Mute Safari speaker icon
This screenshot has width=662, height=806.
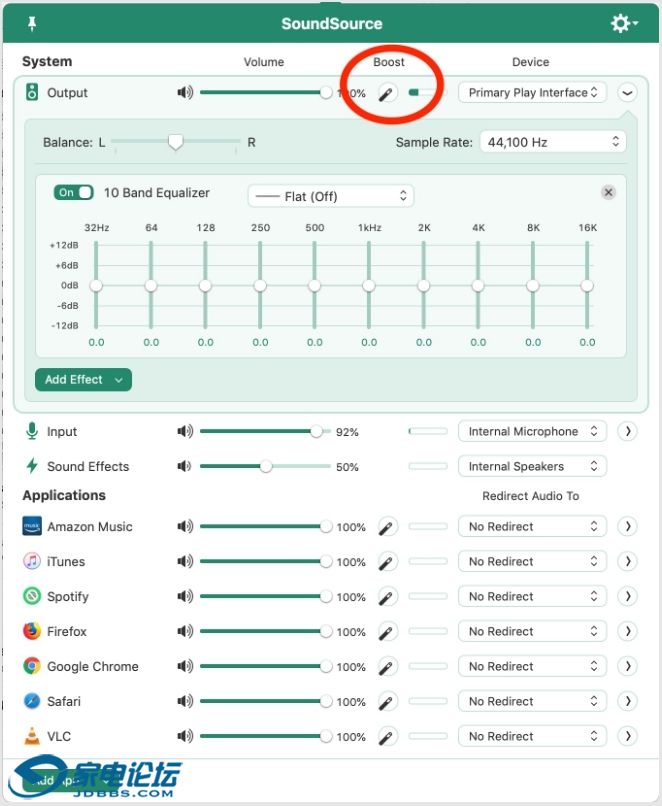pos(185,701)
